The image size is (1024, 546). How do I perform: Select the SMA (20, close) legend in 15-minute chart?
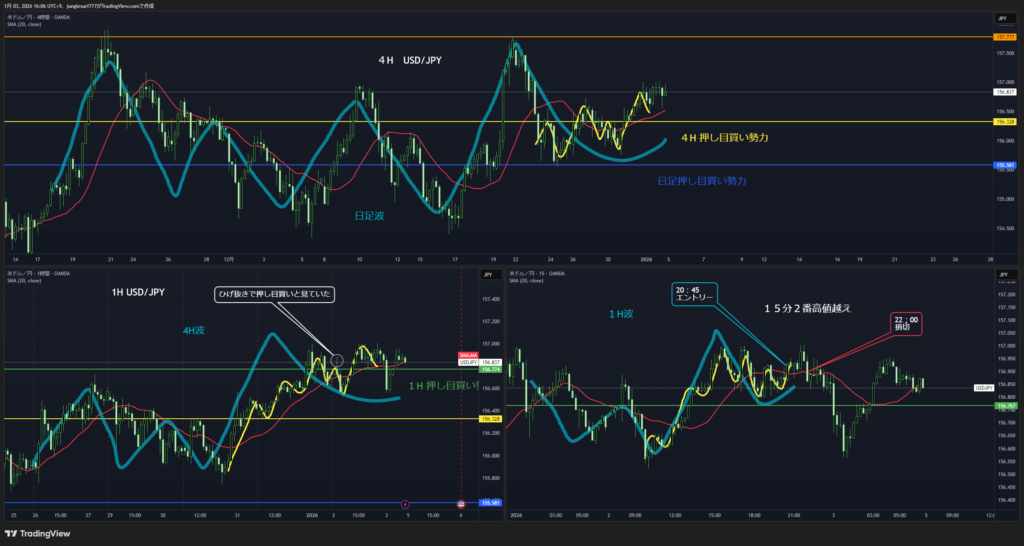[x=530, y=280]
